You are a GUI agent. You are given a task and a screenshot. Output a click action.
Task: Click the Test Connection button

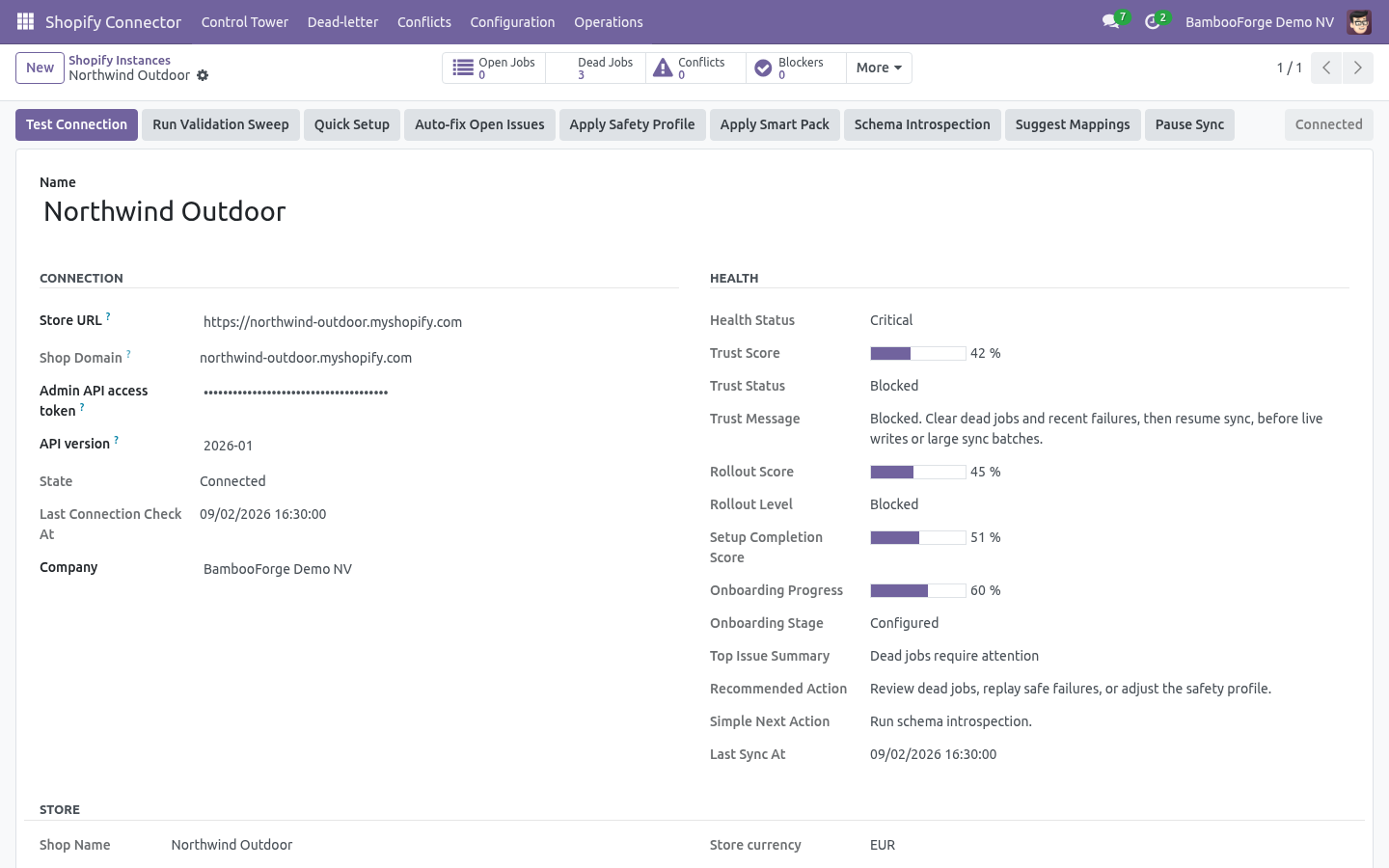[76, 124]
